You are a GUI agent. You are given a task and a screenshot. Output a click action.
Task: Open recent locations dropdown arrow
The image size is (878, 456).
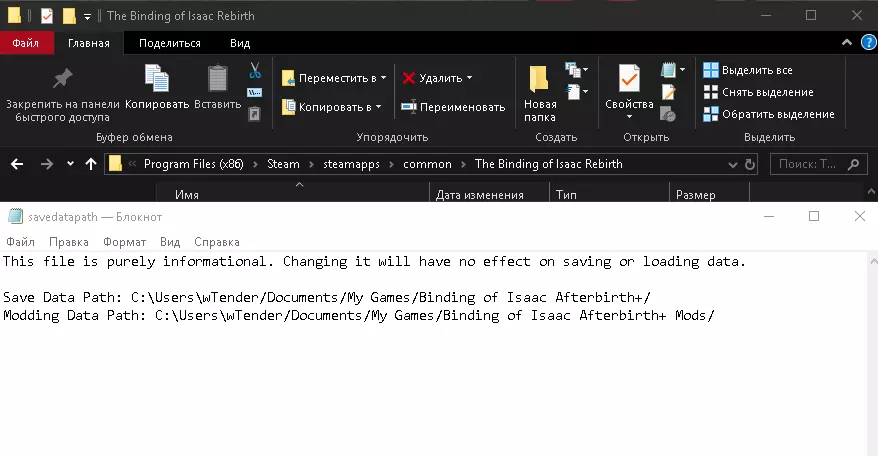click(70, 164)
